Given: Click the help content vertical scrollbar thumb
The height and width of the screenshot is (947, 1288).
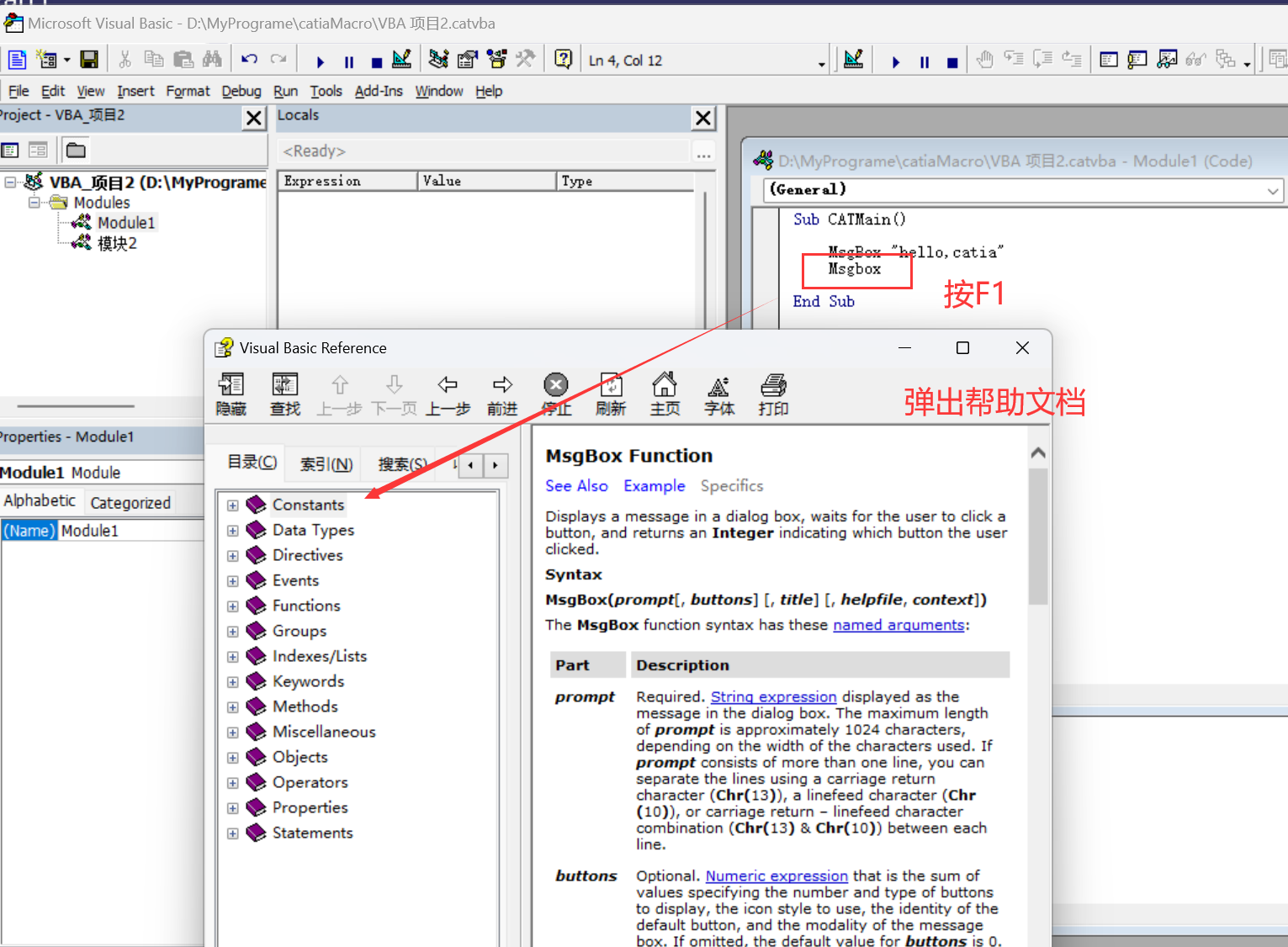Looking at the screenshot, I should click(x=1038, y=537).
